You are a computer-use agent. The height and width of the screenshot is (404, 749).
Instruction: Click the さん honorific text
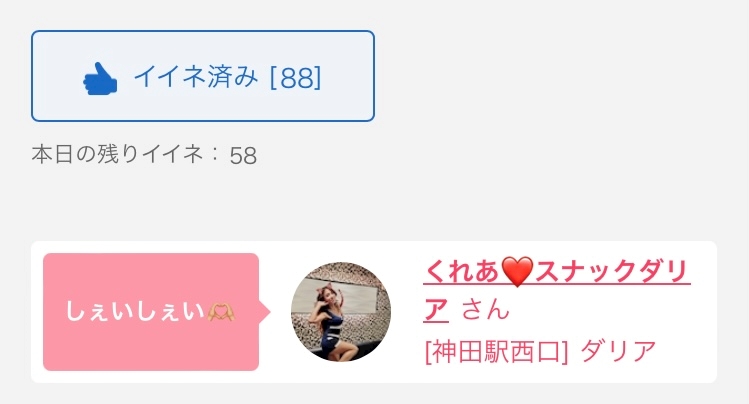point(486,309)
